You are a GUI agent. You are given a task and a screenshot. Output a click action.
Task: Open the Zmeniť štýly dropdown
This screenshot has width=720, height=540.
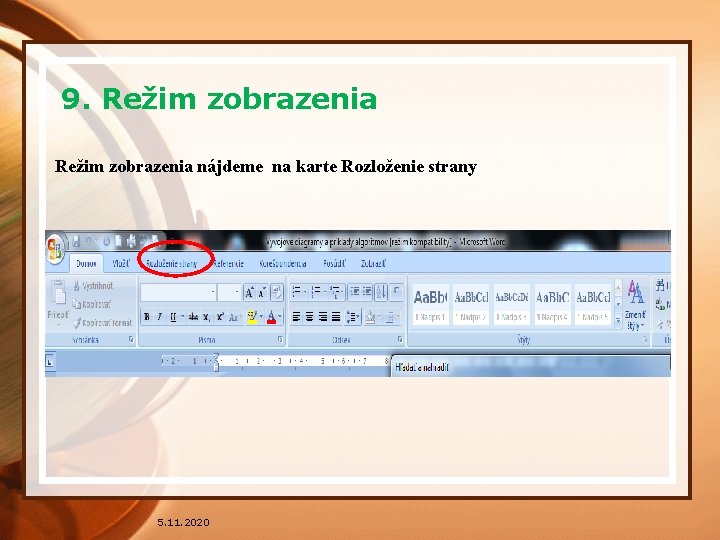(x=636, y=305)
